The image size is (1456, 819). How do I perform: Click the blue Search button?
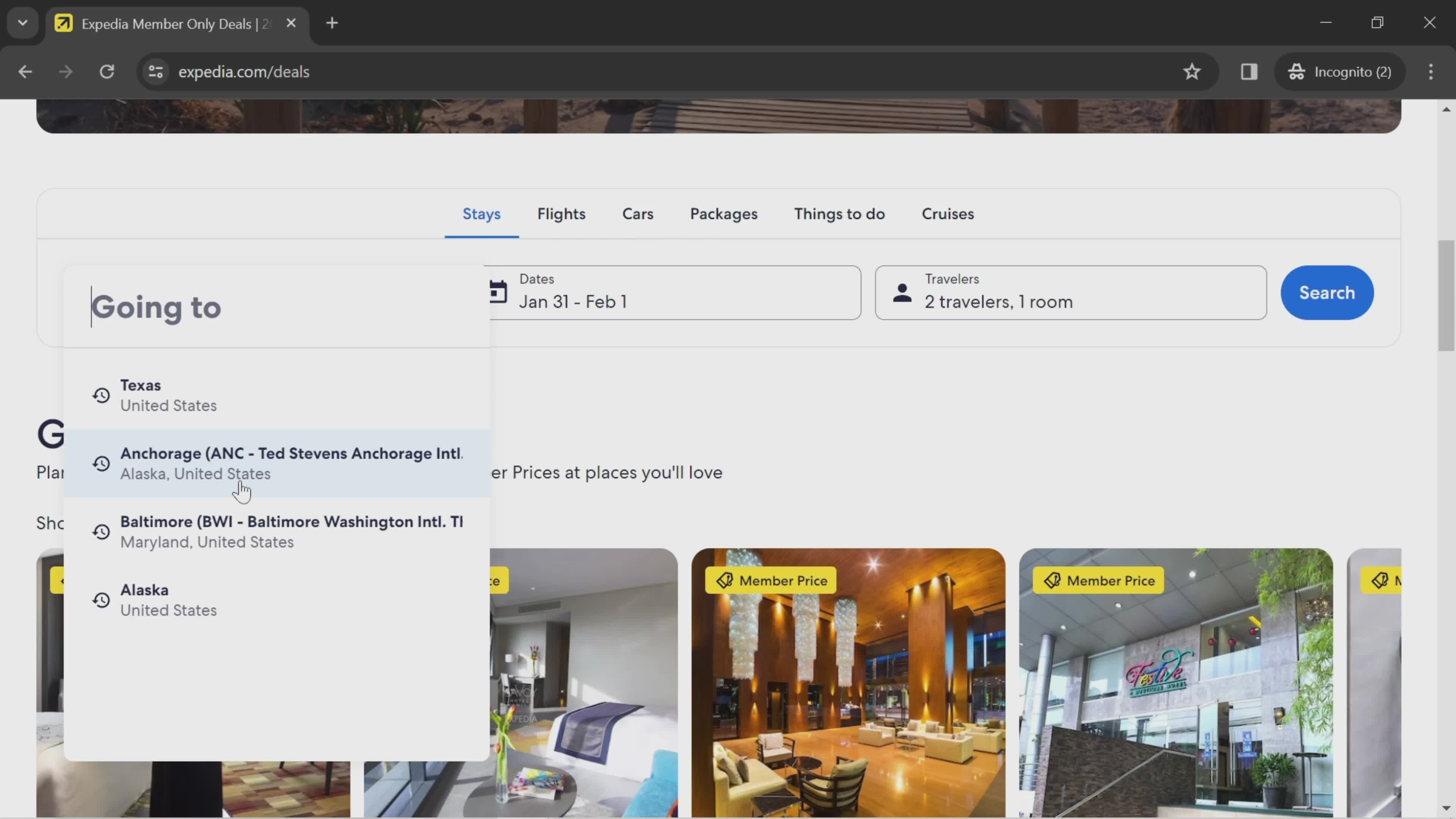(x=1327, y=293)
